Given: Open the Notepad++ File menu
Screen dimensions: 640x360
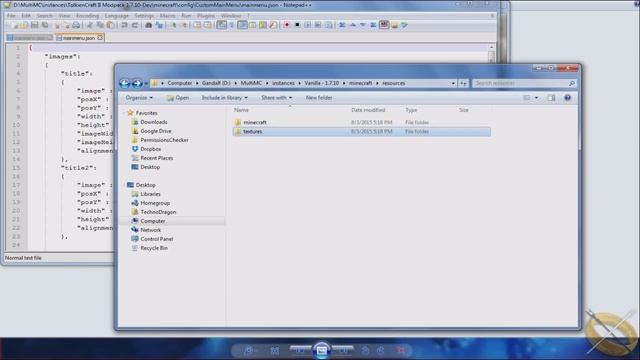Looking at the screenshot, I should click(11, 16).
